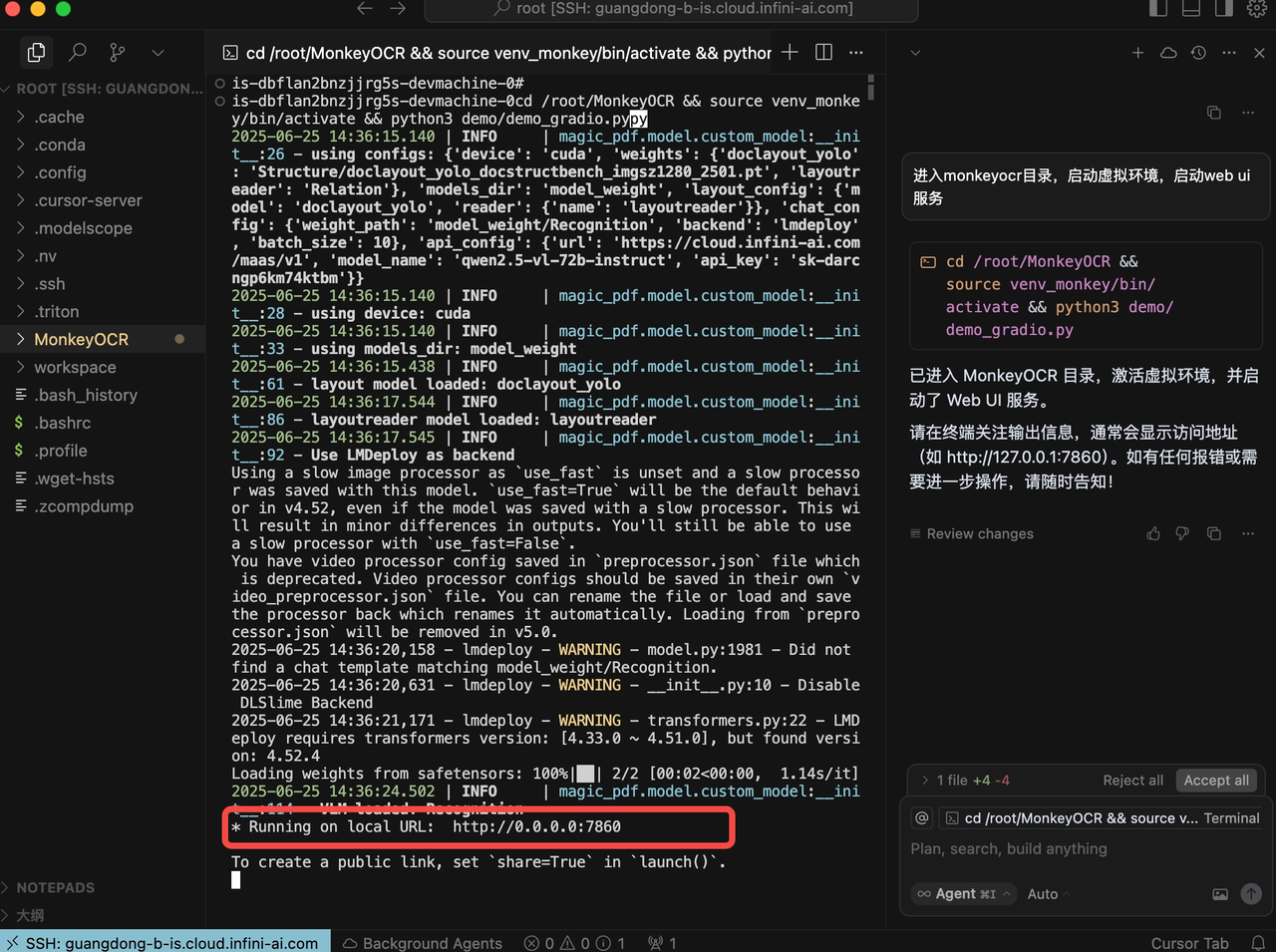
Task: Give thumbs up on the AI response
Action: coord(1153,533)
